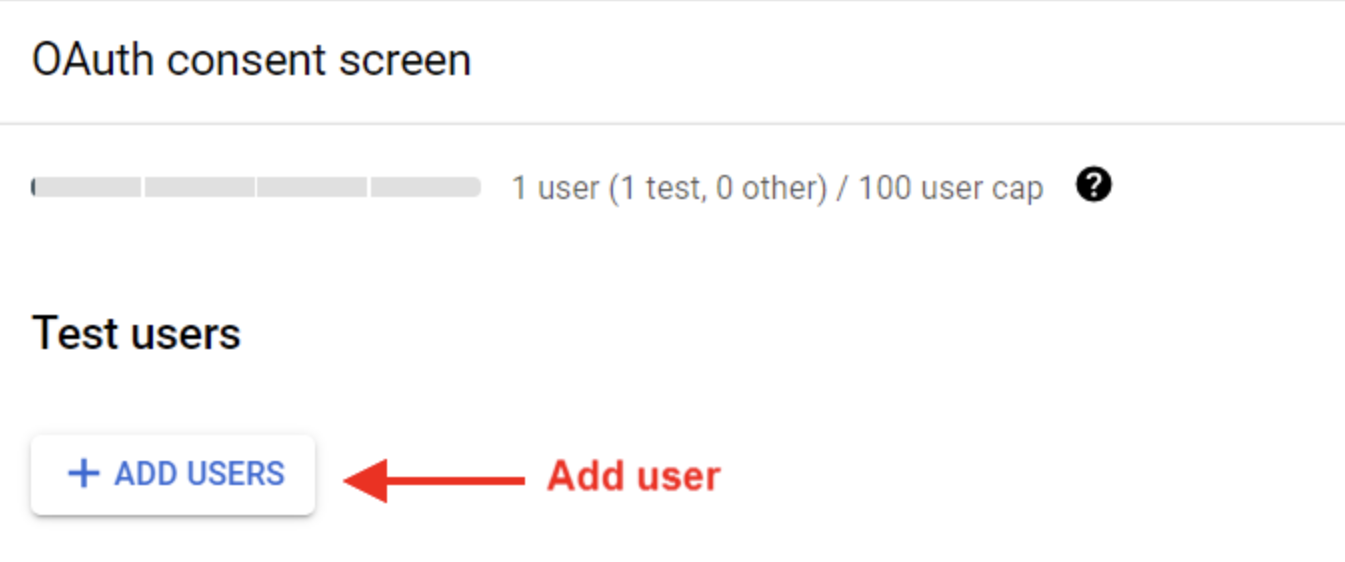Screen dimensions: 1345x562
Task: Click the plus icon in Add Users button
Action: click(x=83, y=473)
